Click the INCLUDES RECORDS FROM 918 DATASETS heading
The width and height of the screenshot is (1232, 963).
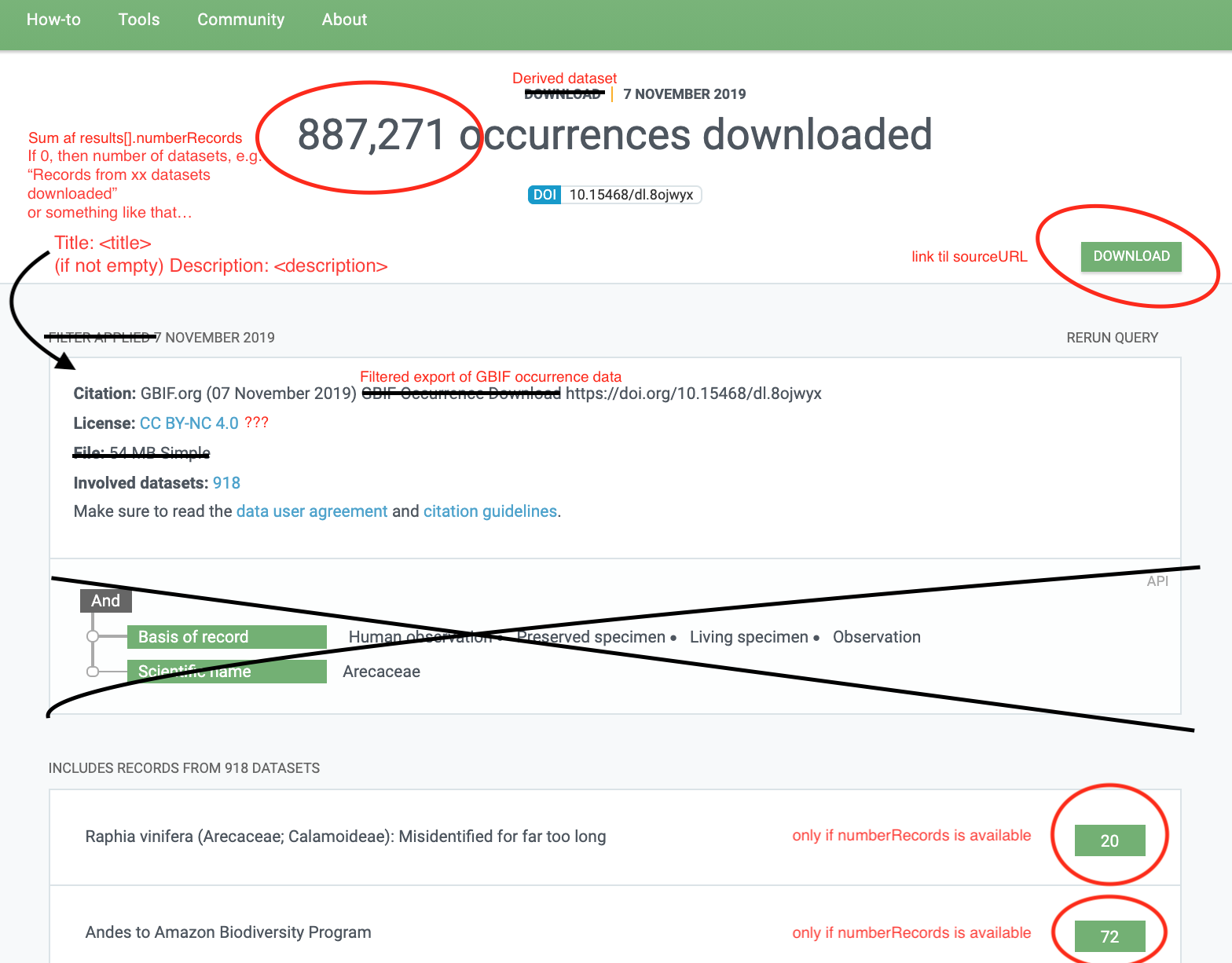(184, 768)
